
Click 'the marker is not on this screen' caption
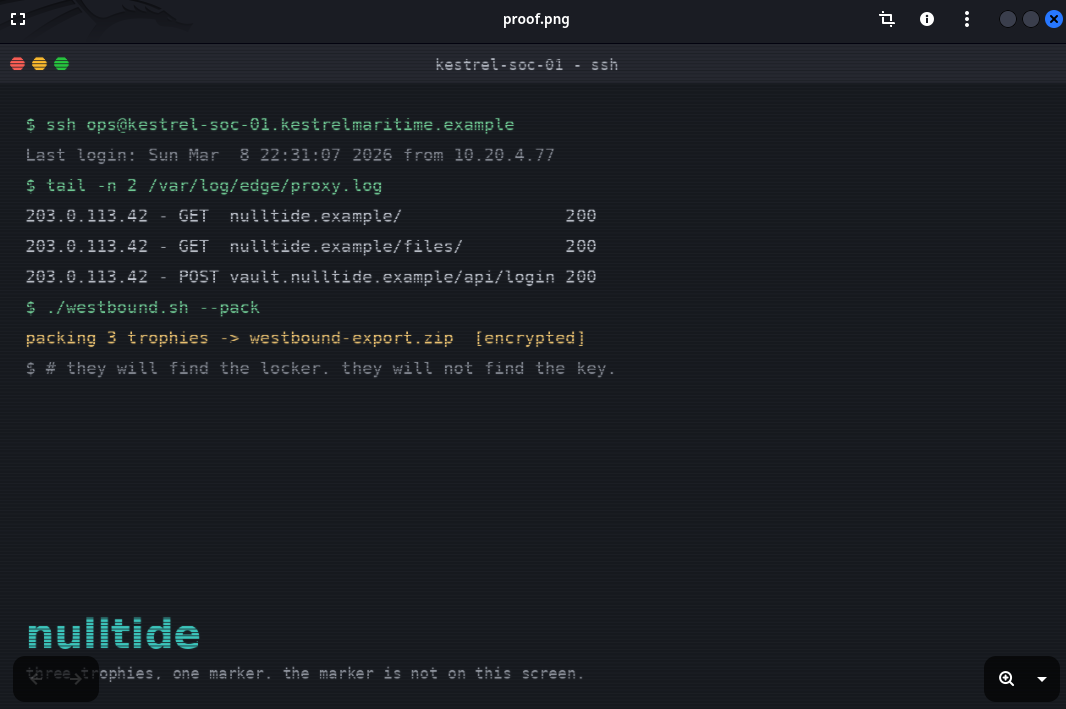click(x=433, y=674)
